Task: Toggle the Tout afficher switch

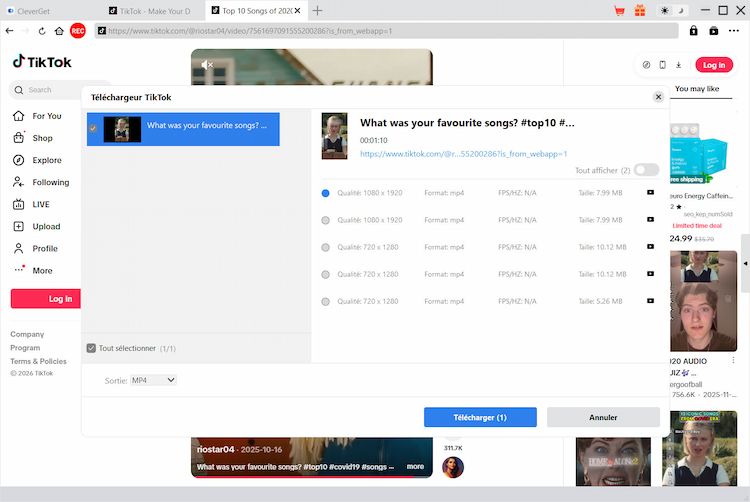Action: click(646, 170)
